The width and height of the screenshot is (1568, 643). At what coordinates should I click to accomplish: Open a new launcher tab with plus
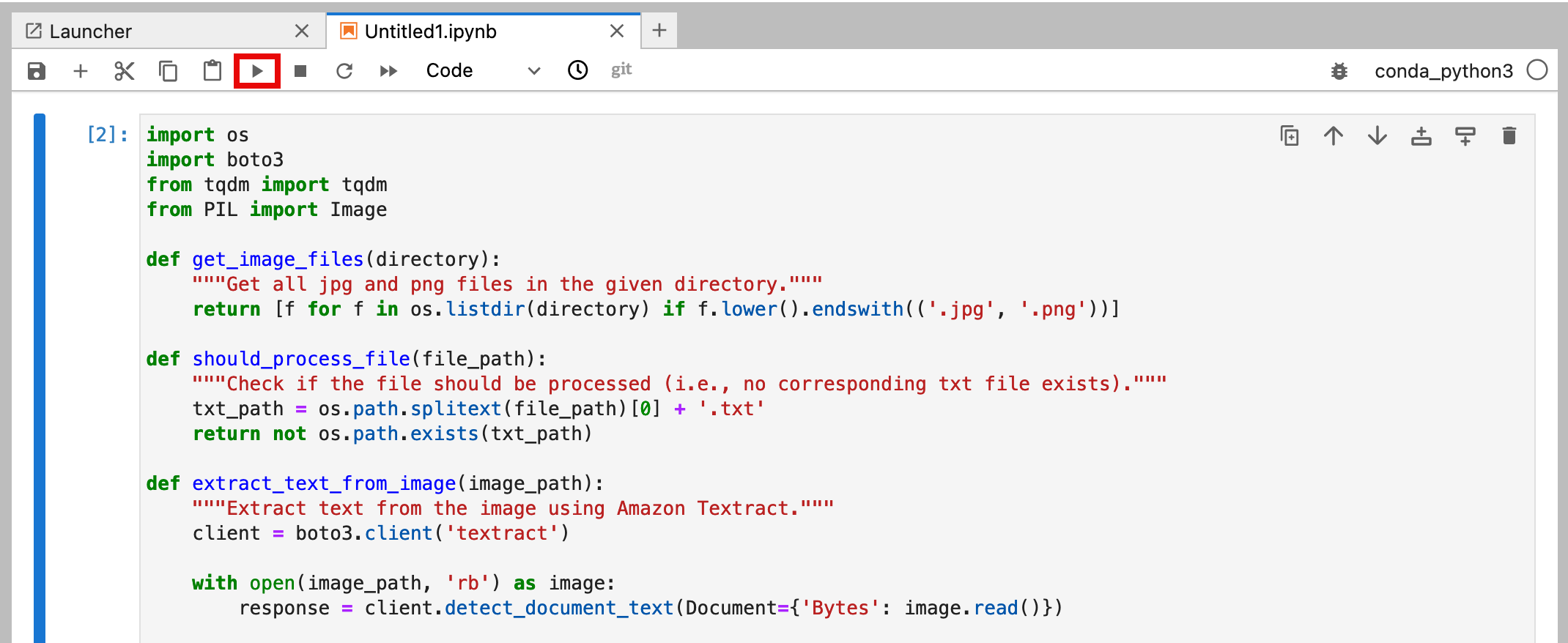659,30
